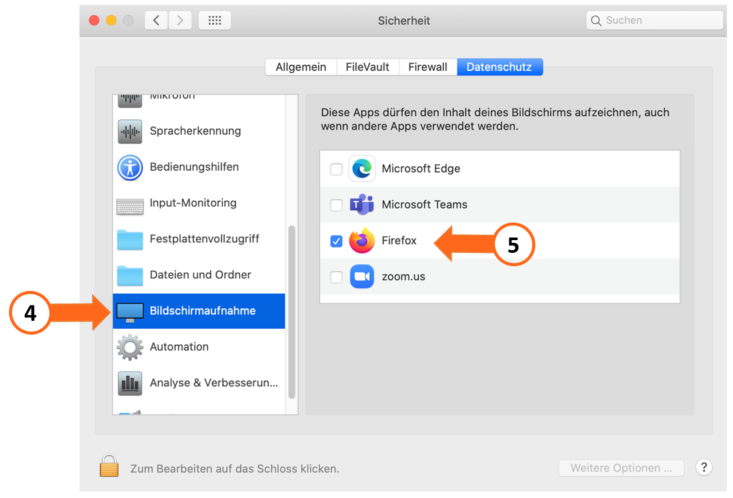Viewport: 733px width, 498px height.
Task: Select Analyse & Verbesserun... in the list
Action: click(199, 383)
